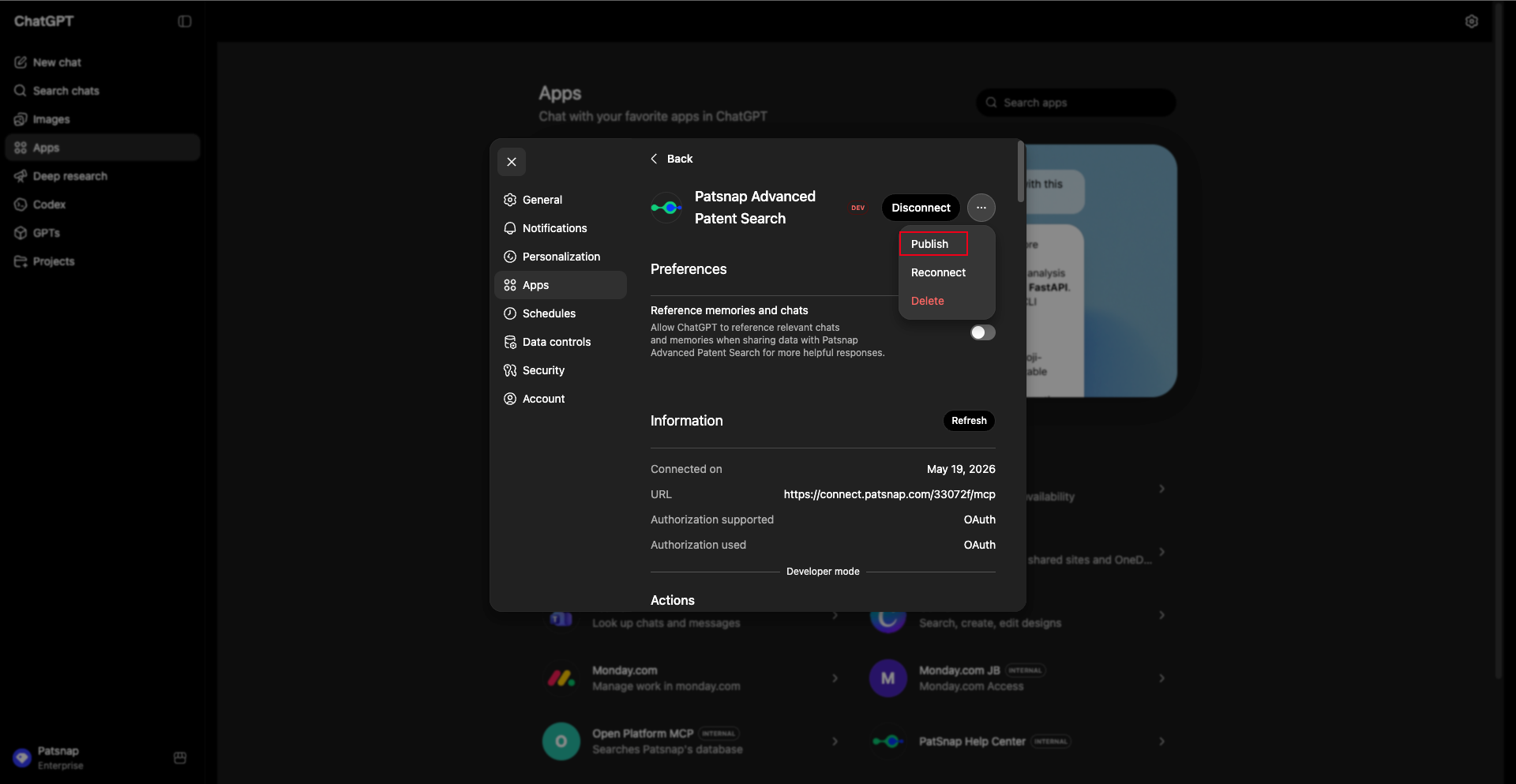Click the Personalization icon
This screenshot has width=1516, height=784.
510,257
